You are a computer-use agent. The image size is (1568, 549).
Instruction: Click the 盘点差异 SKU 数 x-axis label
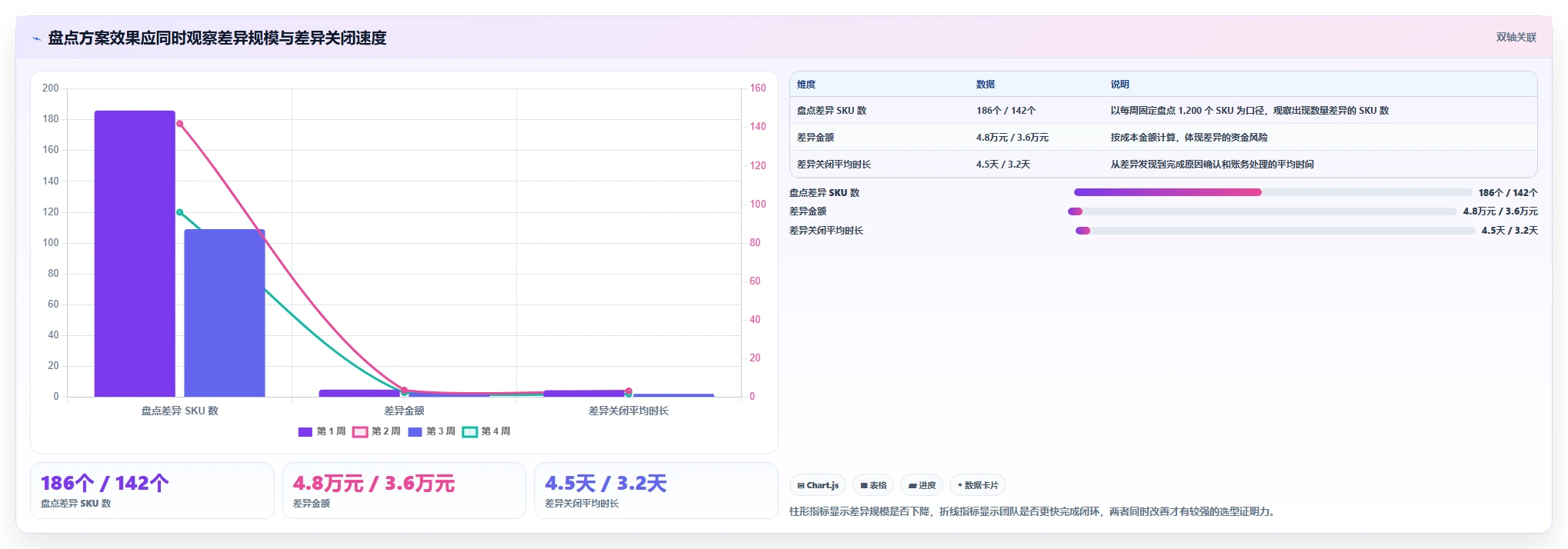[179, 411]
